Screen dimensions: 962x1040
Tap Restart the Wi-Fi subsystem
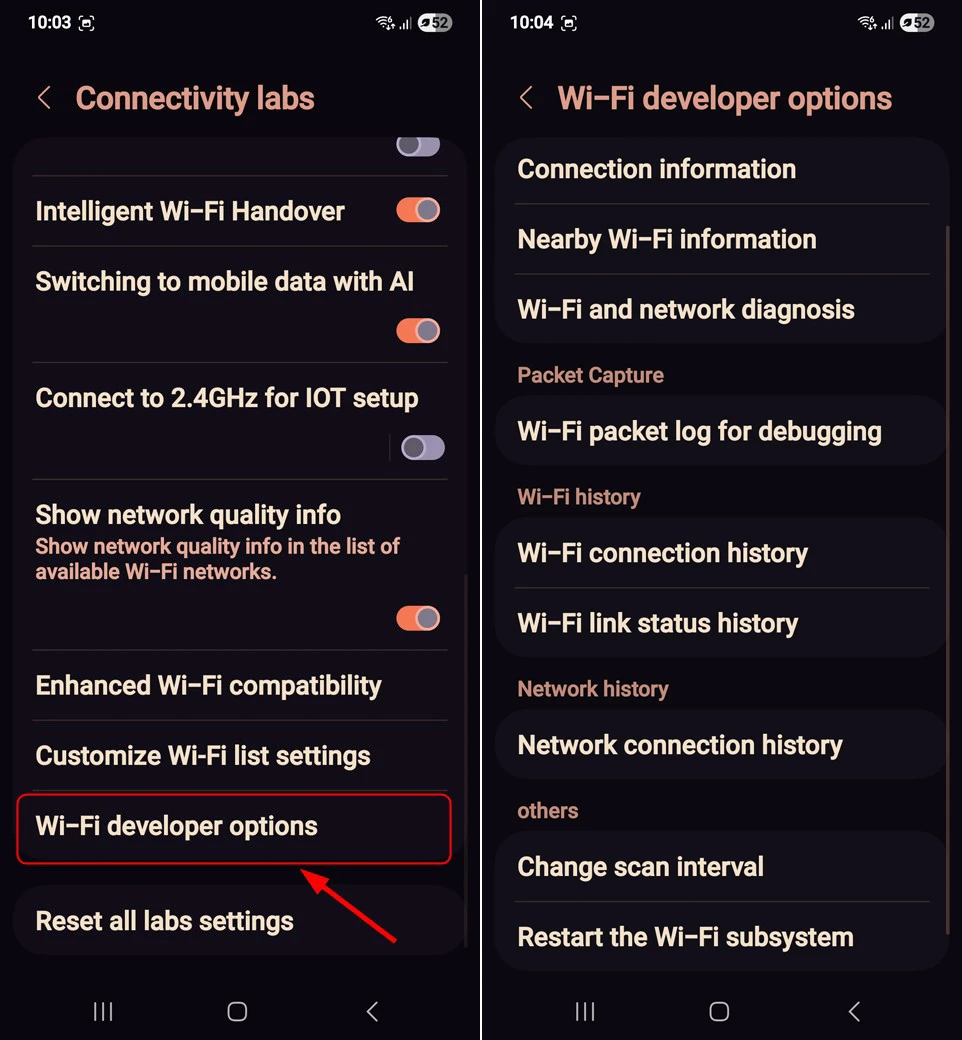click(721, 937)
